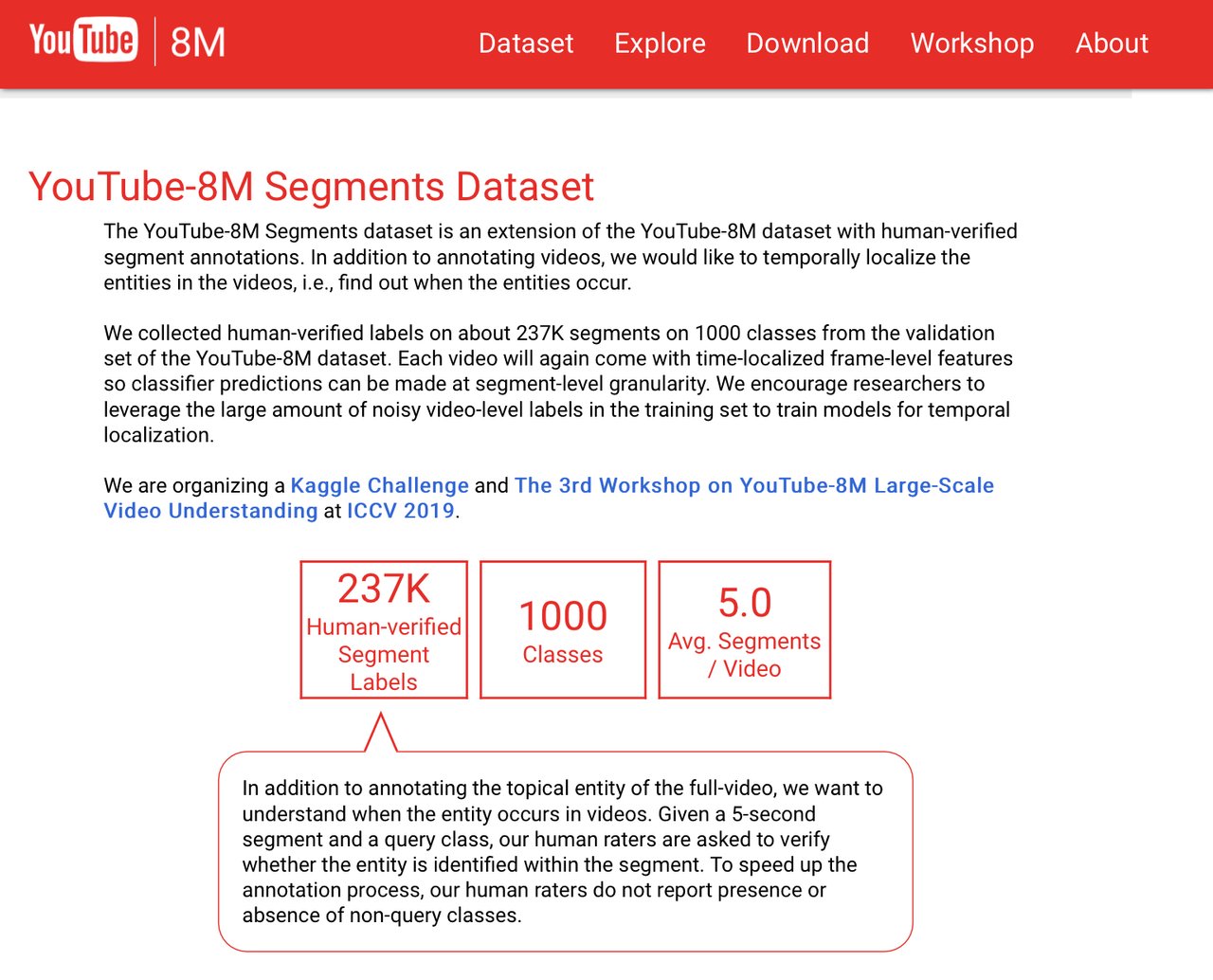1213x980 pixels.
Task: Click the YouTube-8M Segments Dataset heading
Action: coord(312,187)
